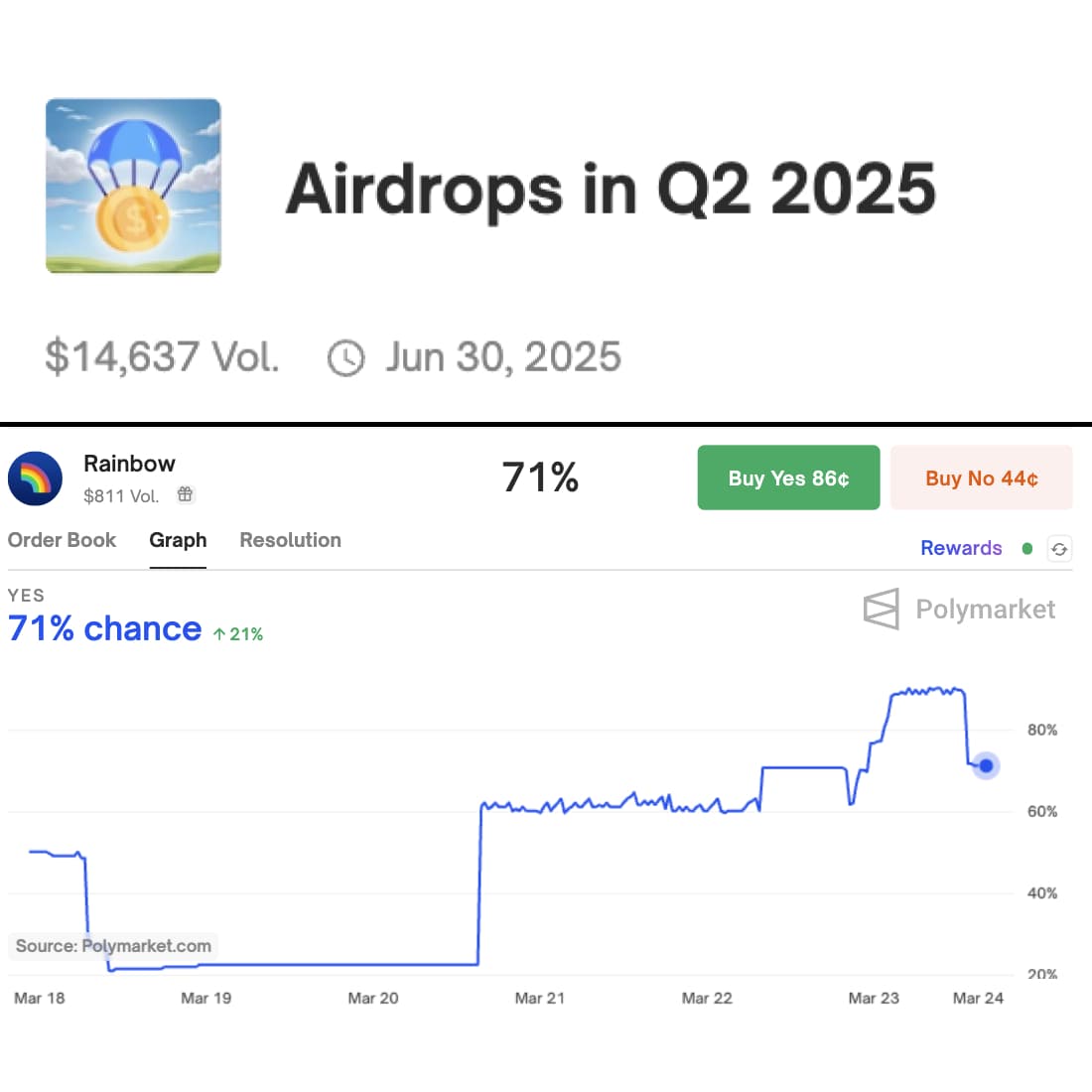1092x1092 pixels.
Task: Click the blue endpoint dot on the graph
Action: click(x=986, y=765)
